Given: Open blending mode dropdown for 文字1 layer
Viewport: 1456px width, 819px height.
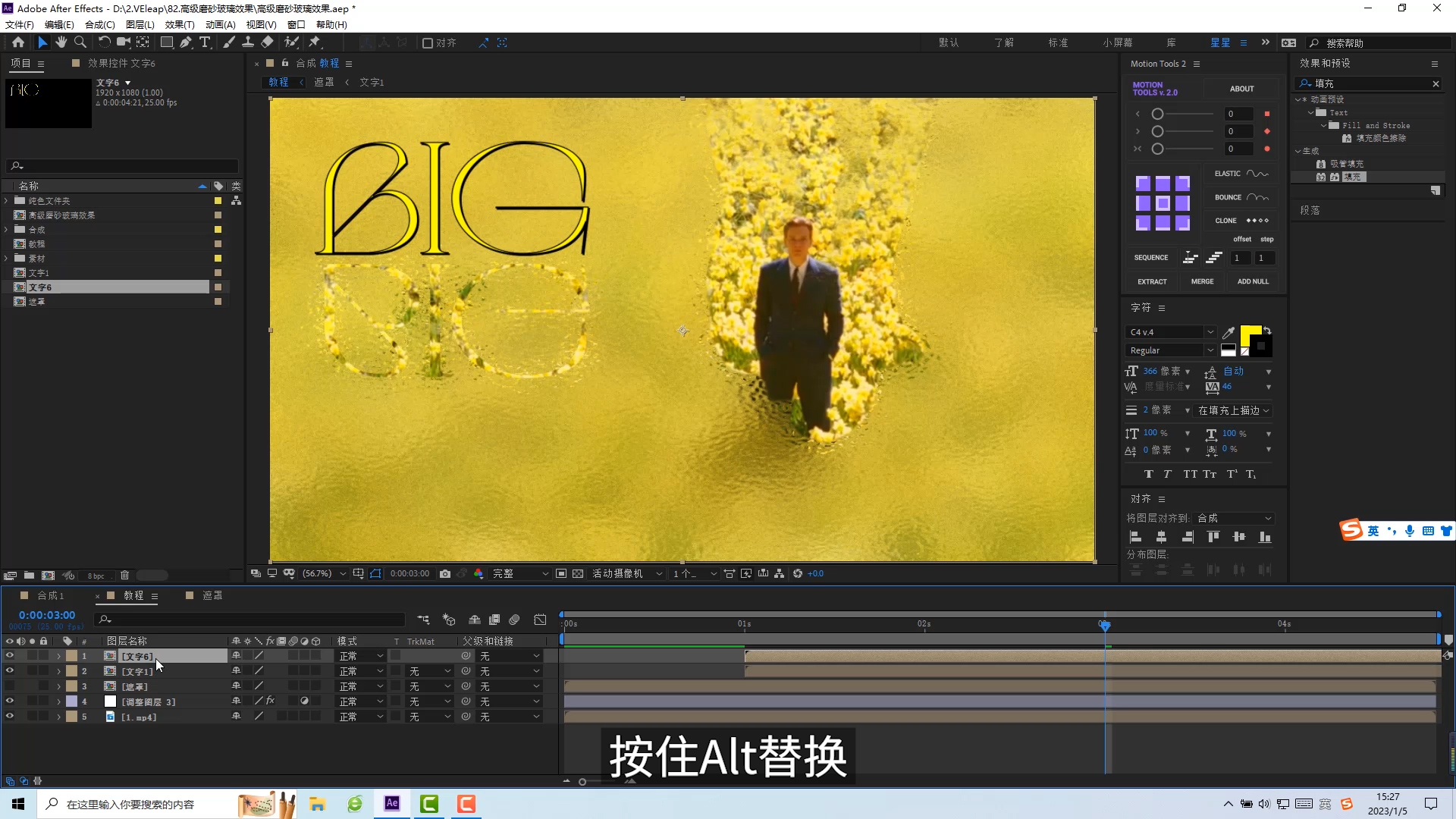Looking at the screenshot, I should point(361,671).
